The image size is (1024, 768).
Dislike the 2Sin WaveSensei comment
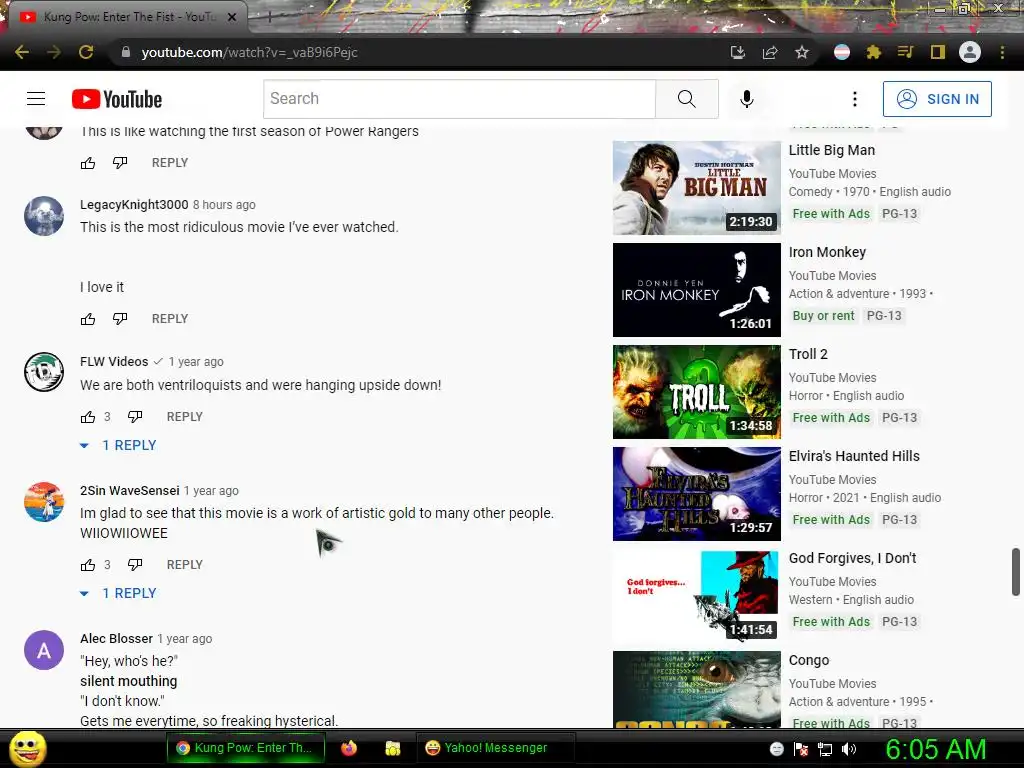(135, 565)
